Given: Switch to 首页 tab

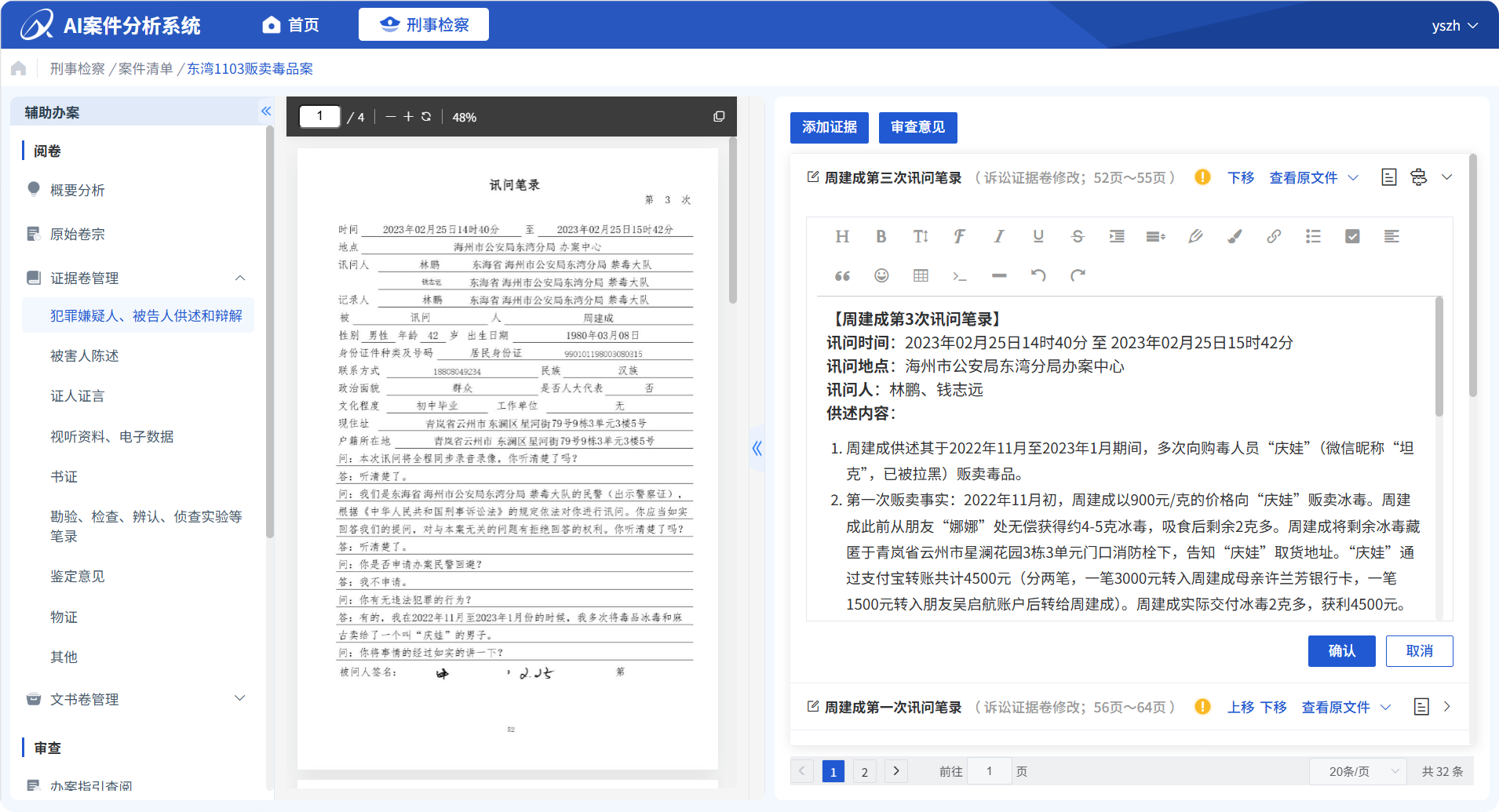Looking at the screenshot, I should [290, 25].
